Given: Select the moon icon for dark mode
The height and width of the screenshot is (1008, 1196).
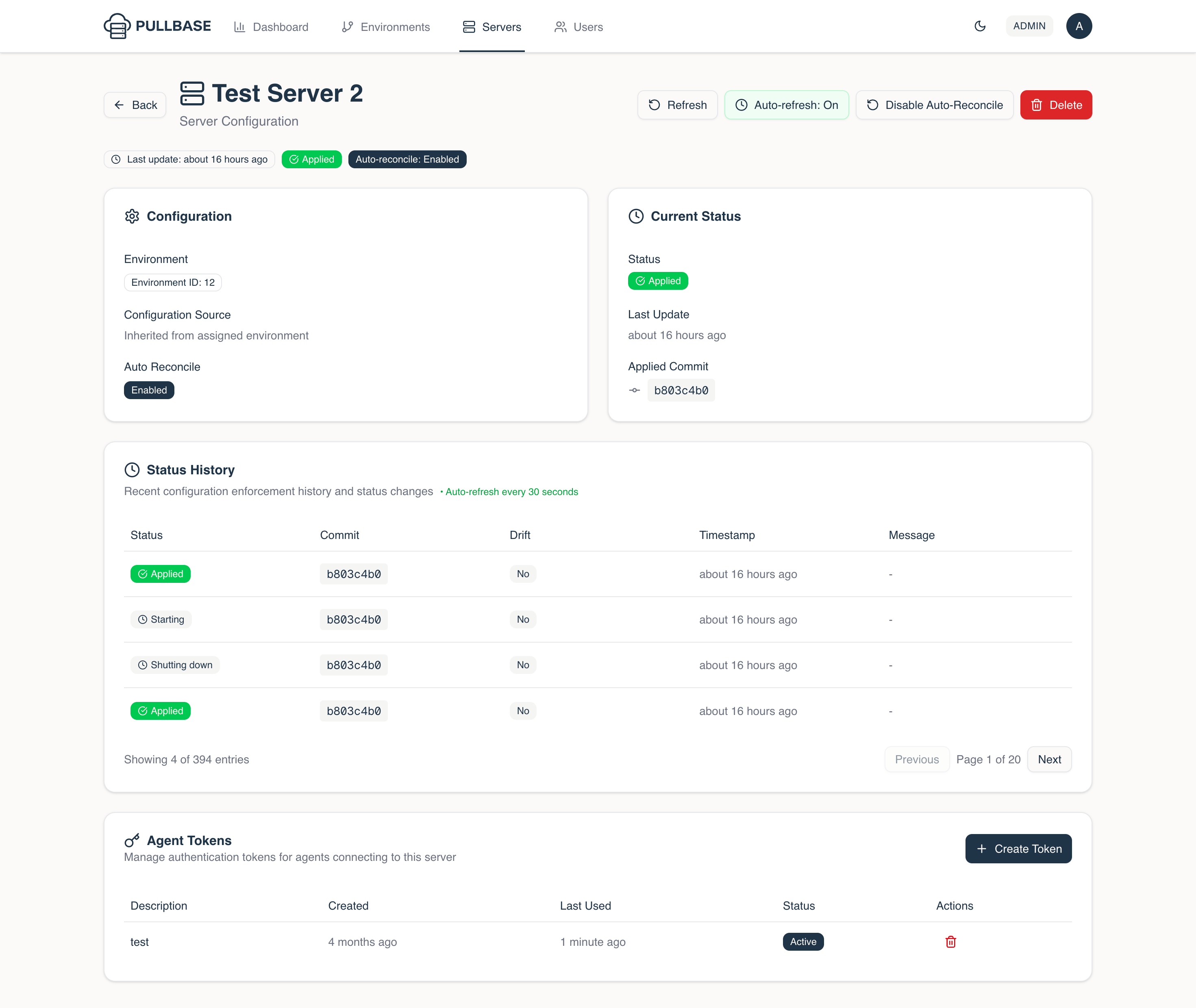Looking at the screenshot, I should tap(980, 26).
